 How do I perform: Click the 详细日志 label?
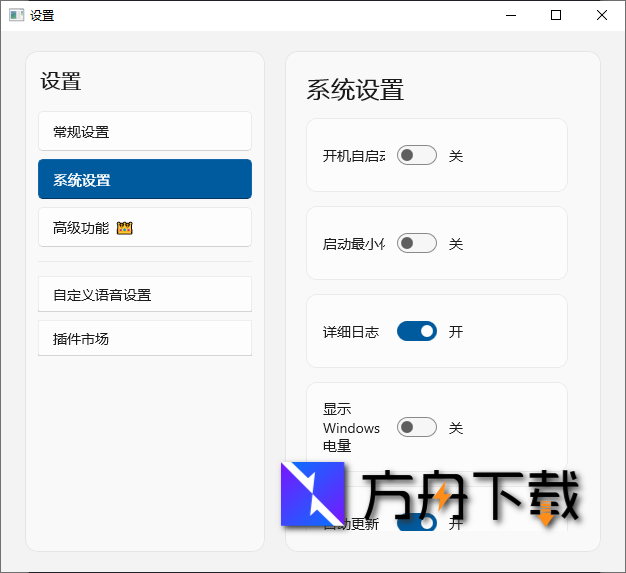point(351,332)
